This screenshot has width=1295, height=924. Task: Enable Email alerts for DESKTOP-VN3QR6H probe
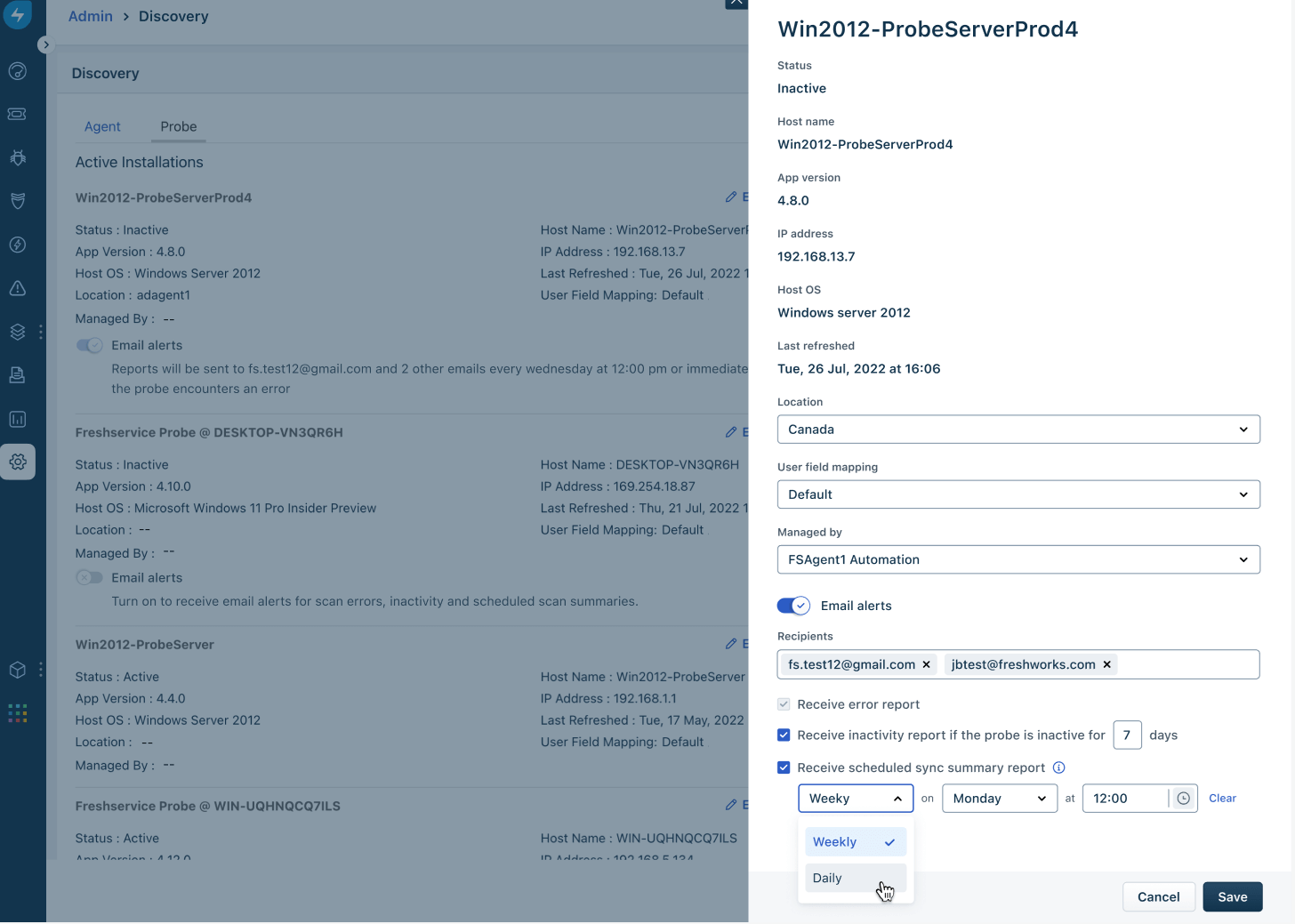point(89,577)
